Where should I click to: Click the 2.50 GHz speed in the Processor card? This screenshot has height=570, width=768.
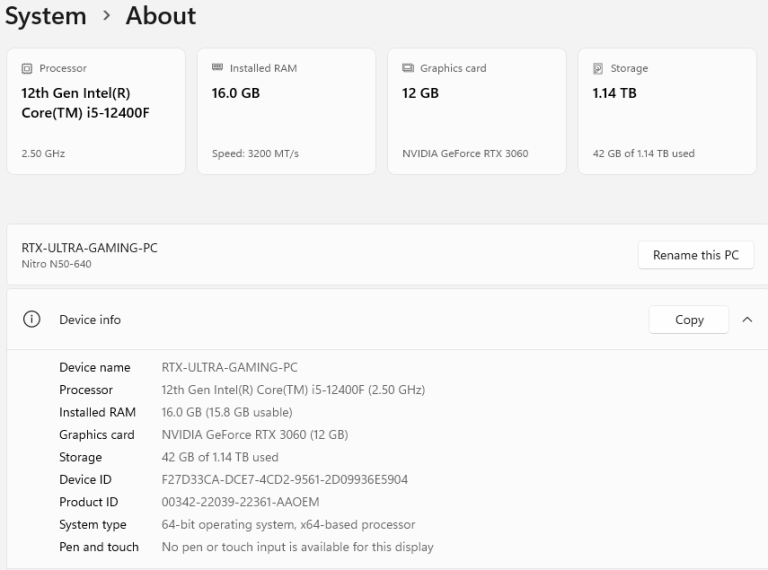coord(43,154)
